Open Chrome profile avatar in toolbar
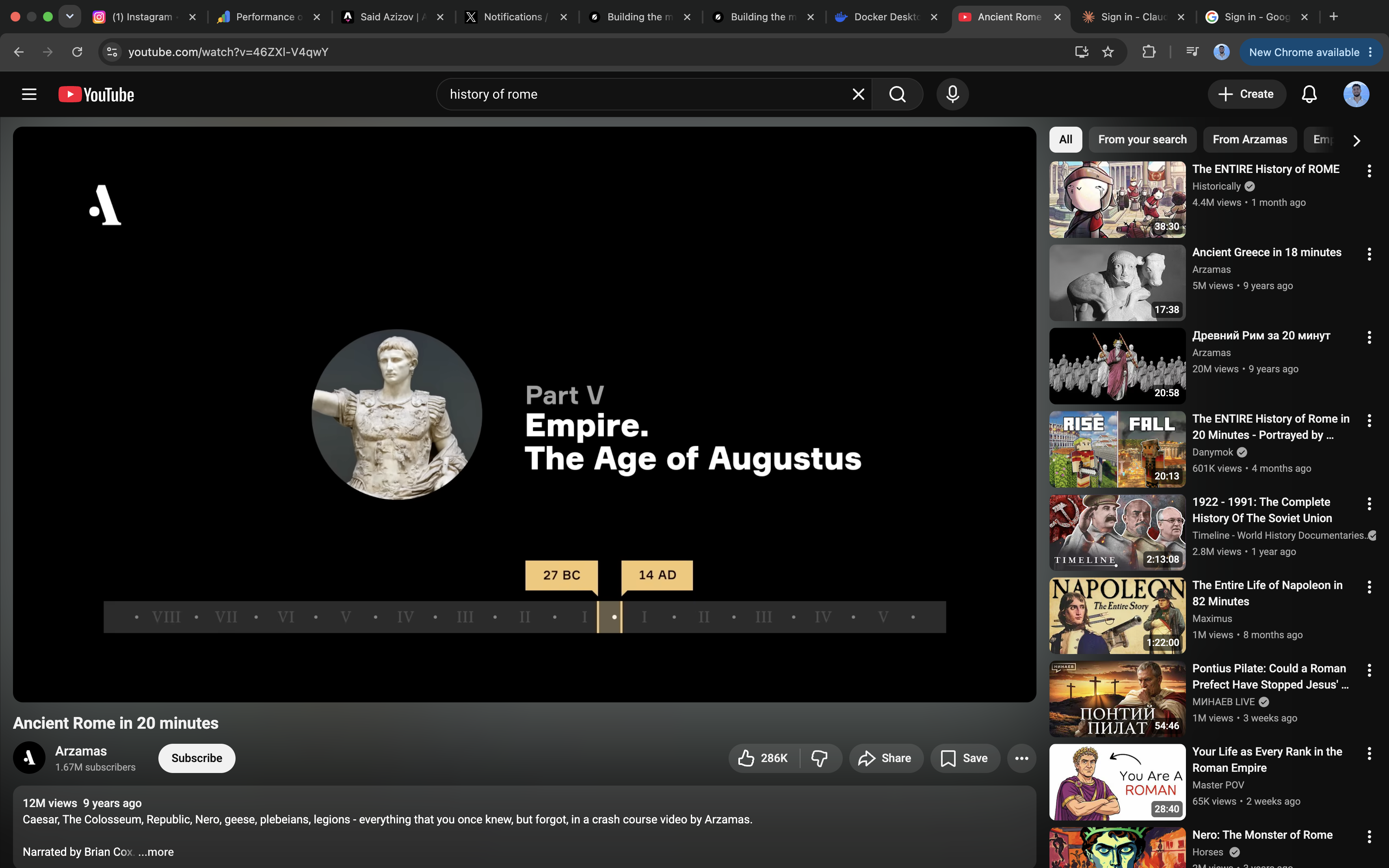The width and height of the screenshot is (1389, 868). click(1221, 52)
